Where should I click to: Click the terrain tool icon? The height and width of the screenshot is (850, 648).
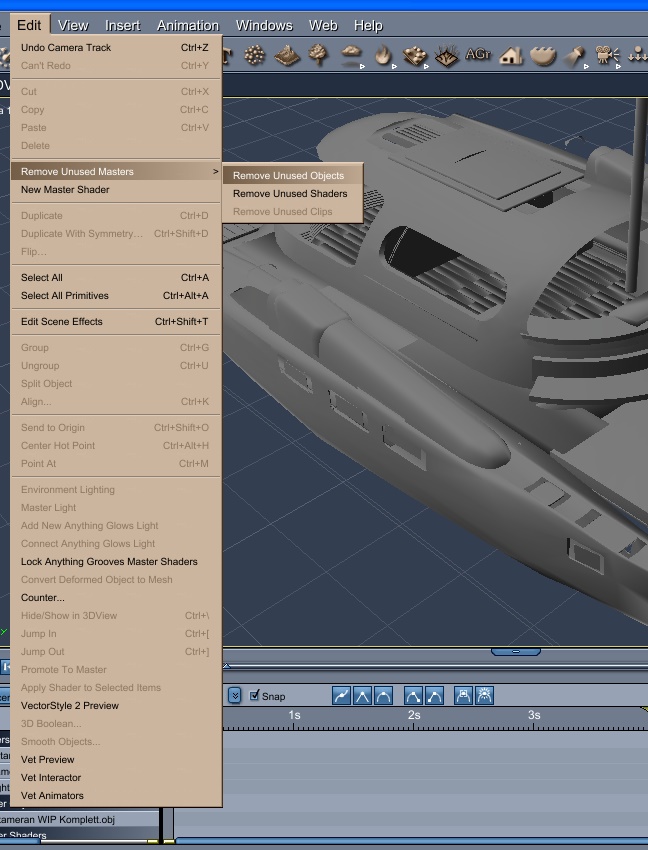click(x=287, y=56)
